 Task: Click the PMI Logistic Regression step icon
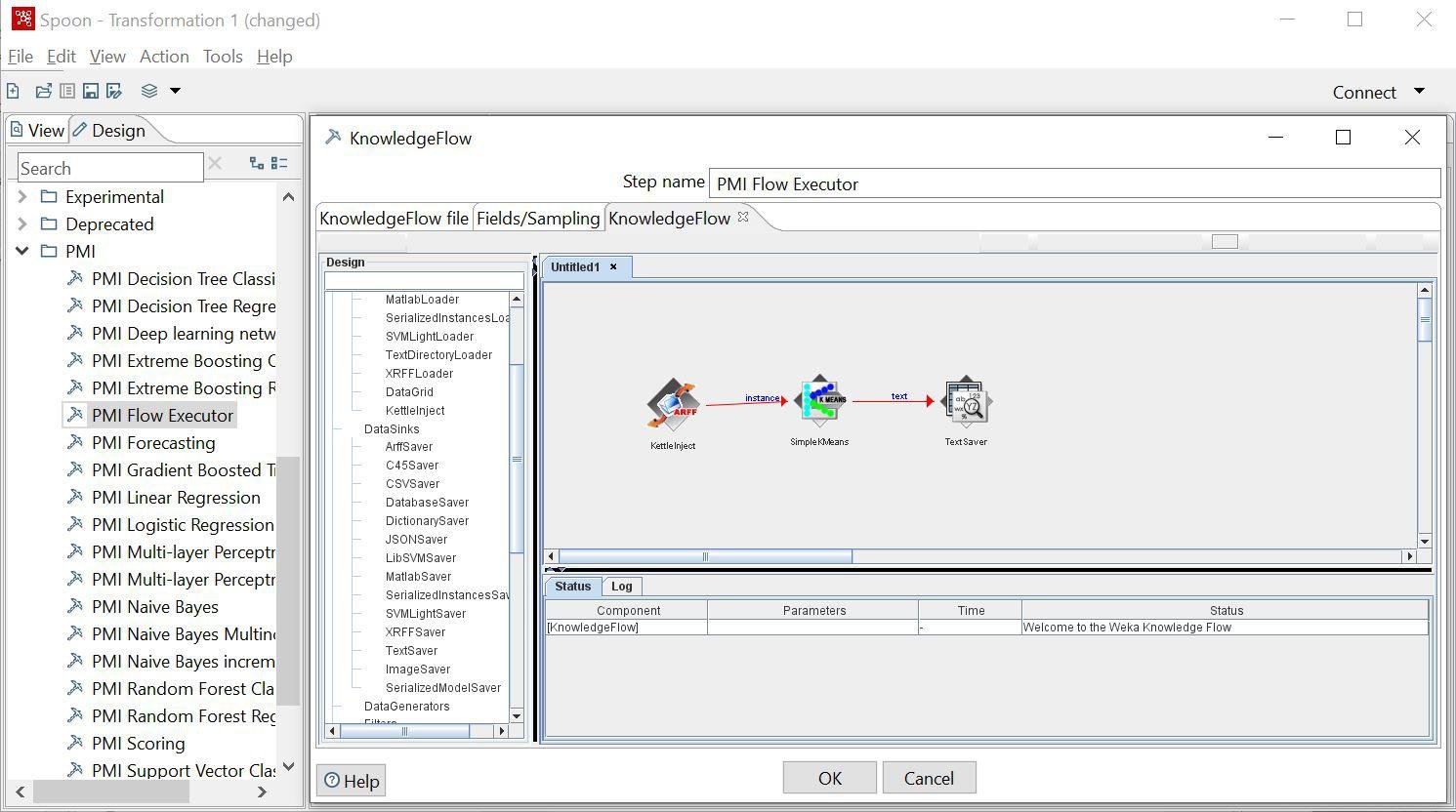(74, 524)
